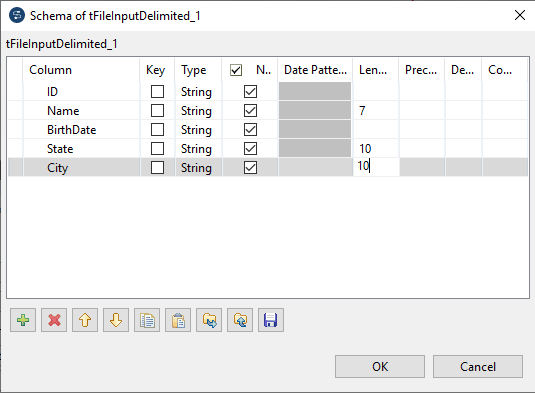This screenshot has width=535, height=394.
Task: Click the Date Pattern column header
Action: tap(315, 70)
